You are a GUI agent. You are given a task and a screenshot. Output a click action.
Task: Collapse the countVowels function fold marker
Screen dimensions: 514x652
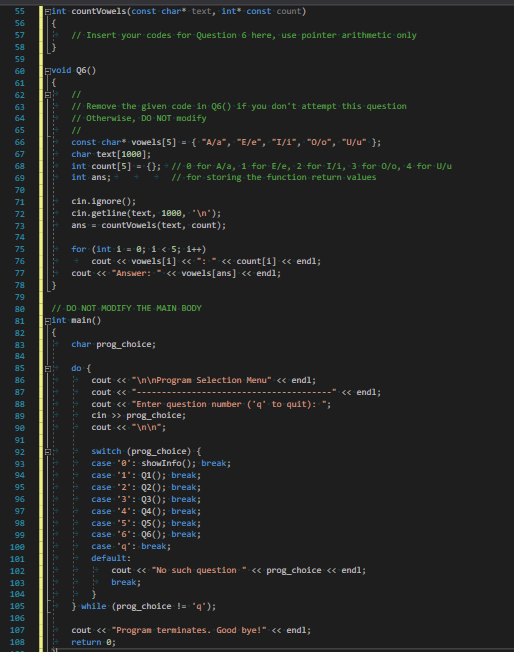click(48, 12)
